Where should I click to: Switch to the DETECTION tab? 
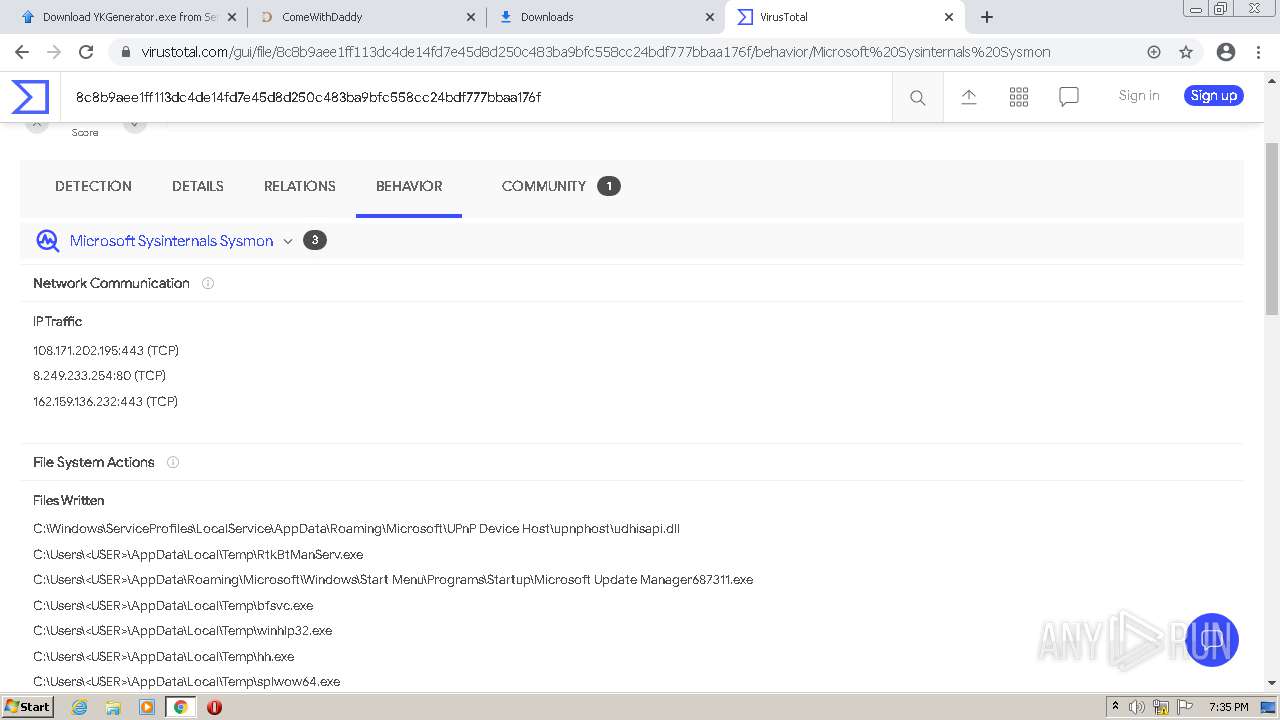click(93, 186)
